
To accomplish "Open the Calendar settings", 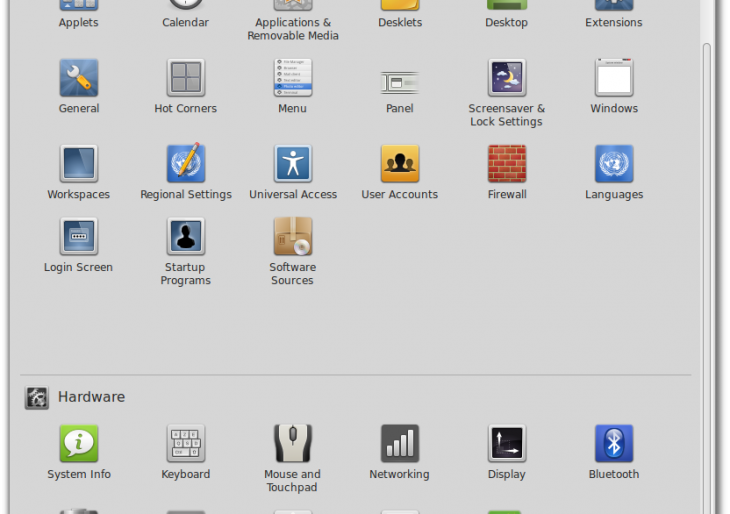I will pyautogui.click(x=185, y=14).
